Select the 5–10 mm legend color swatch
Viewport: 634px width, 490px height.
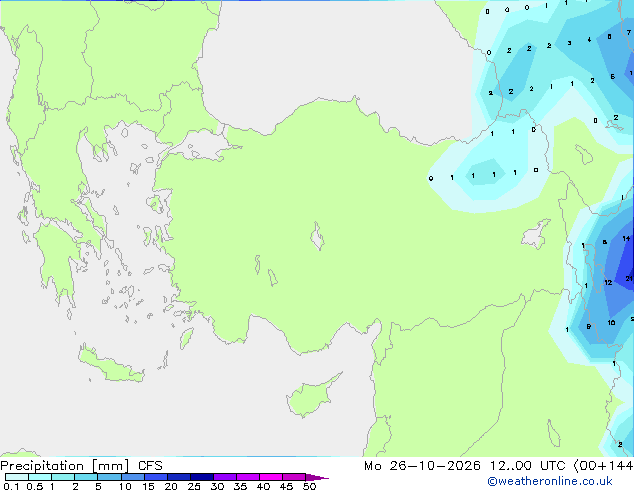(109, 477)
